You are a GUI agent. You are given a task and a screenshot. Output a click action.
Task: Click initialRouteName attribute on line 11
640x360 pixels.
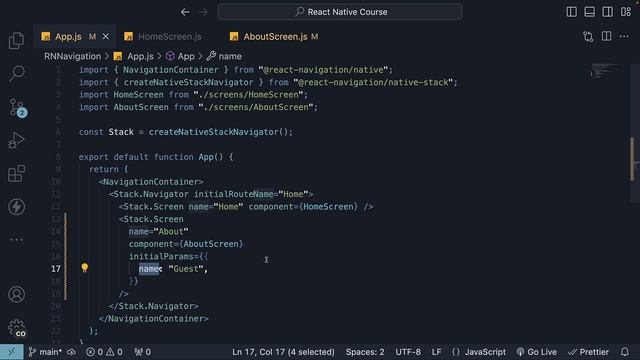(x=233, y=194)
